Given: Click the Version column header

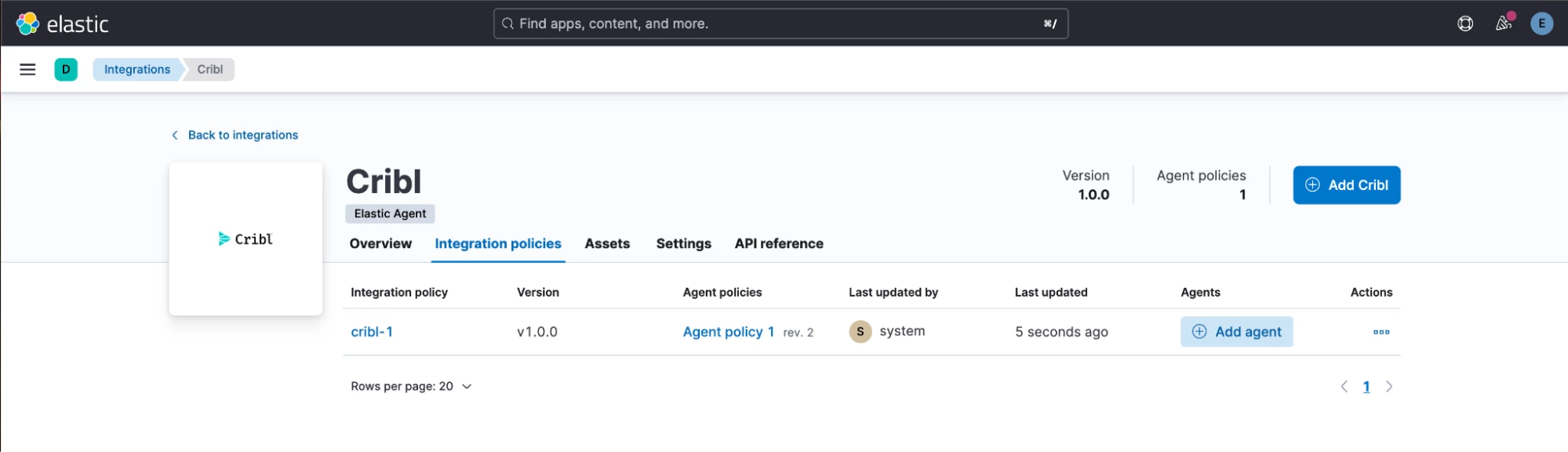Looking at the screenshot, I should pyautogui.click(x=538, y=292).
